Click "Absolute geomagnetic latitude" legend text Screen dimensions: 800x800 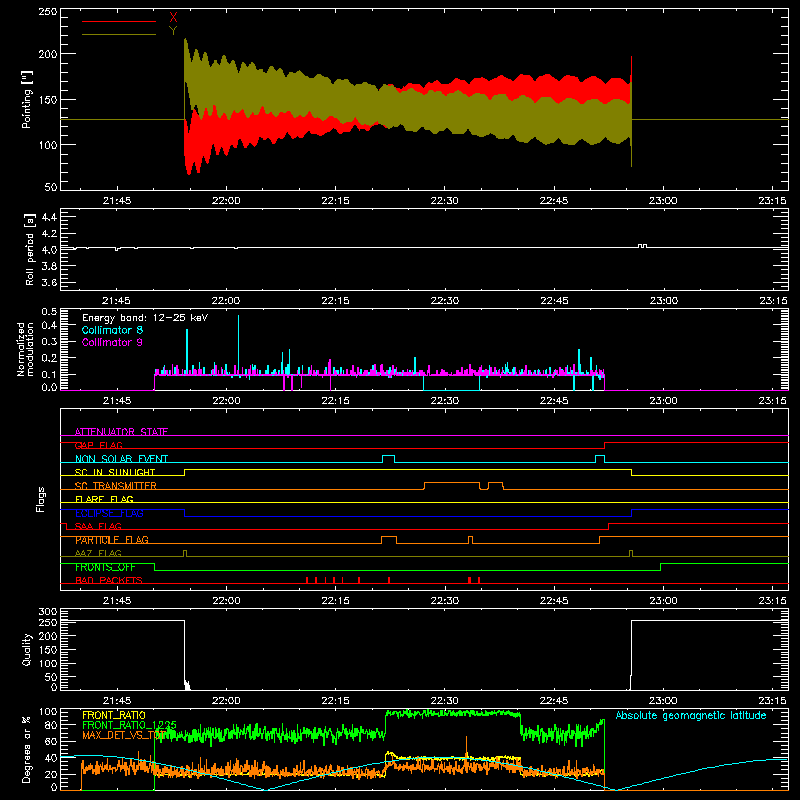(x=691, y=715)
